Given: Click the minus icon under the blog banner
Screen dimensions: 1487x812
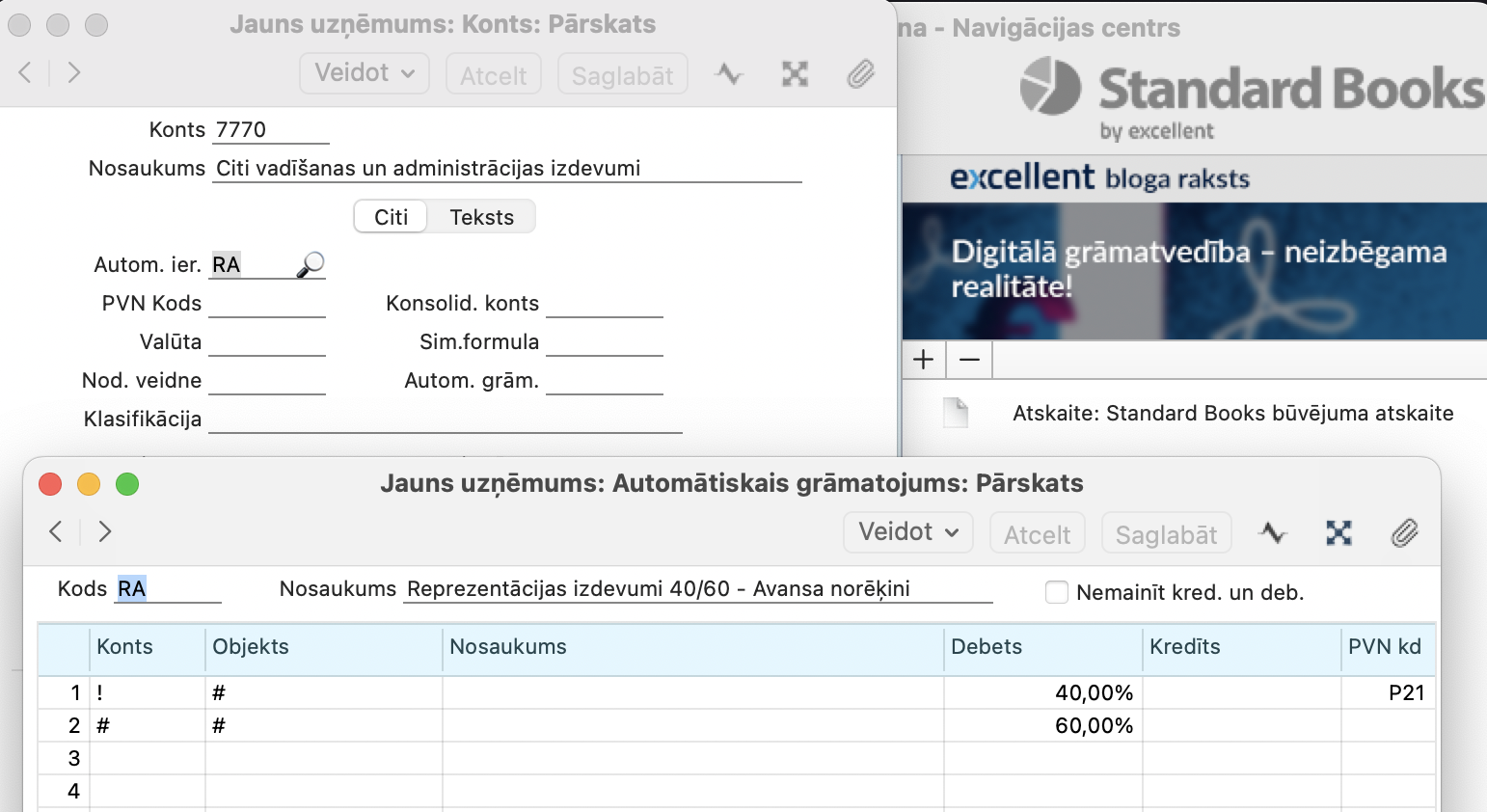Looking at the screenshot, I should (969, 360).
